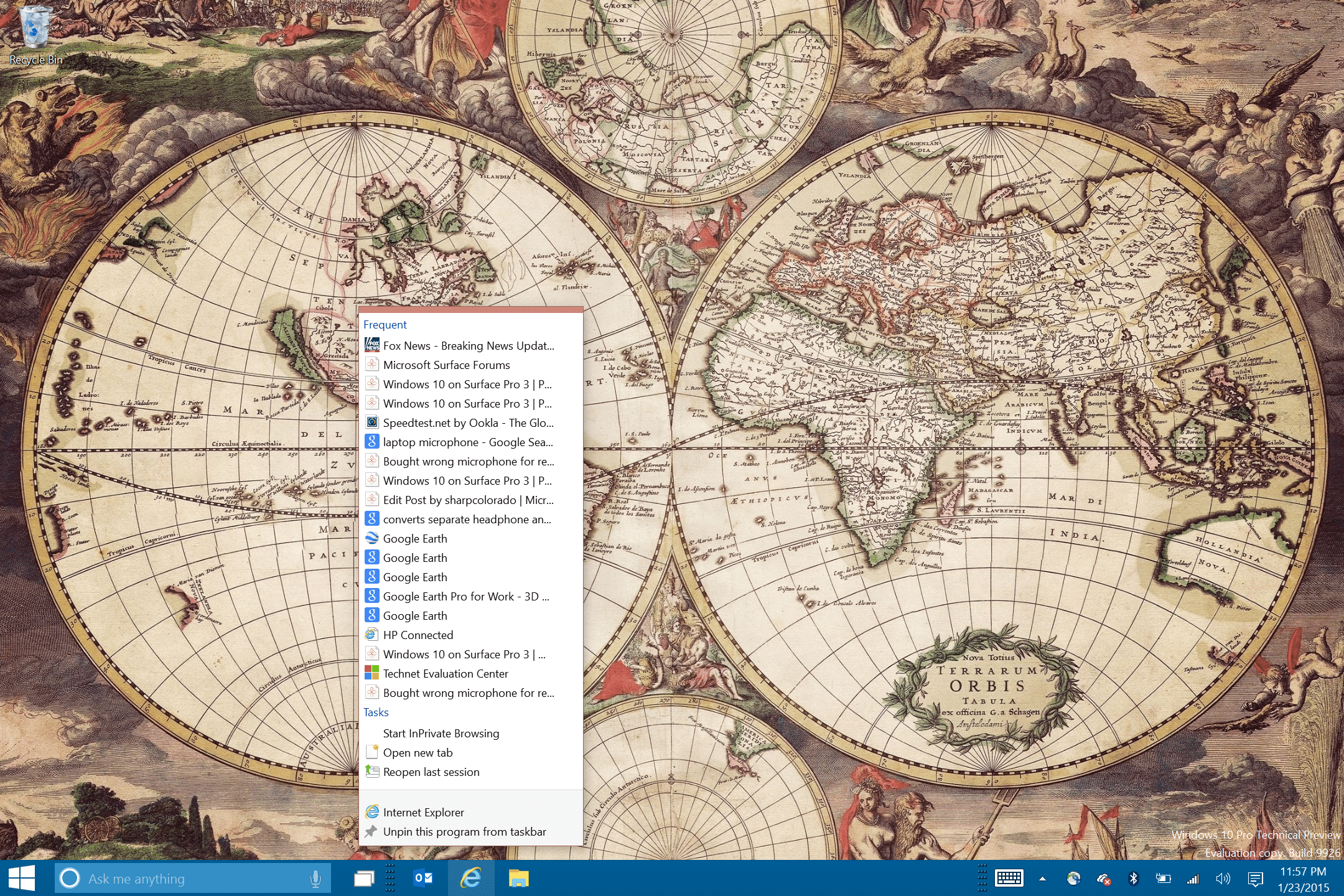1344x896 pixels.
Task: Click the HP Connected page icon
Action: [x=371, y=635]
